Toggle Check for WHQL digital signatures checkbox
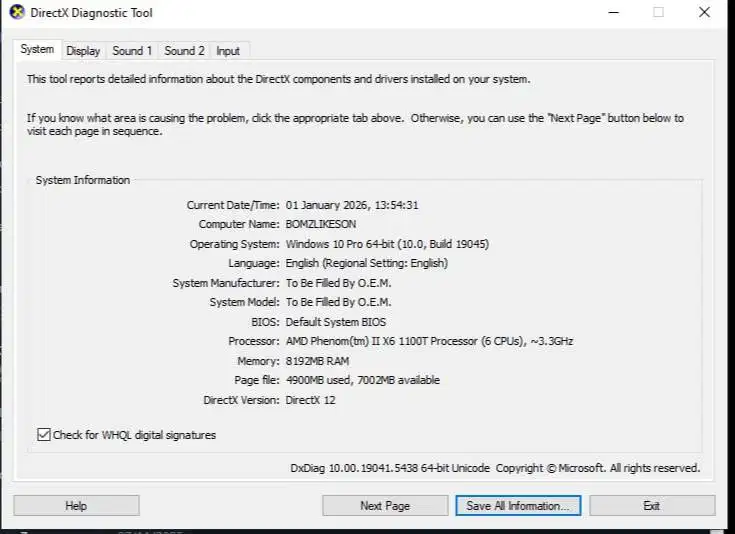The height and width of the screenshot is (534, 735). pos(44,435)
